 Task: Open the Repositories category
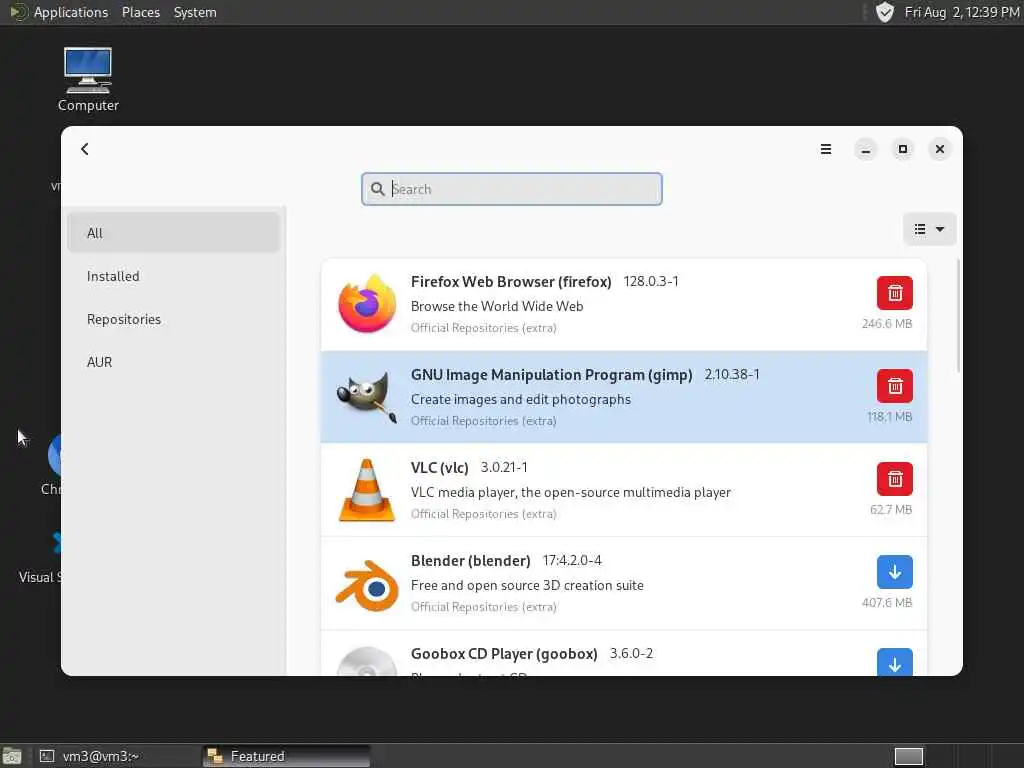coord(173,319)
